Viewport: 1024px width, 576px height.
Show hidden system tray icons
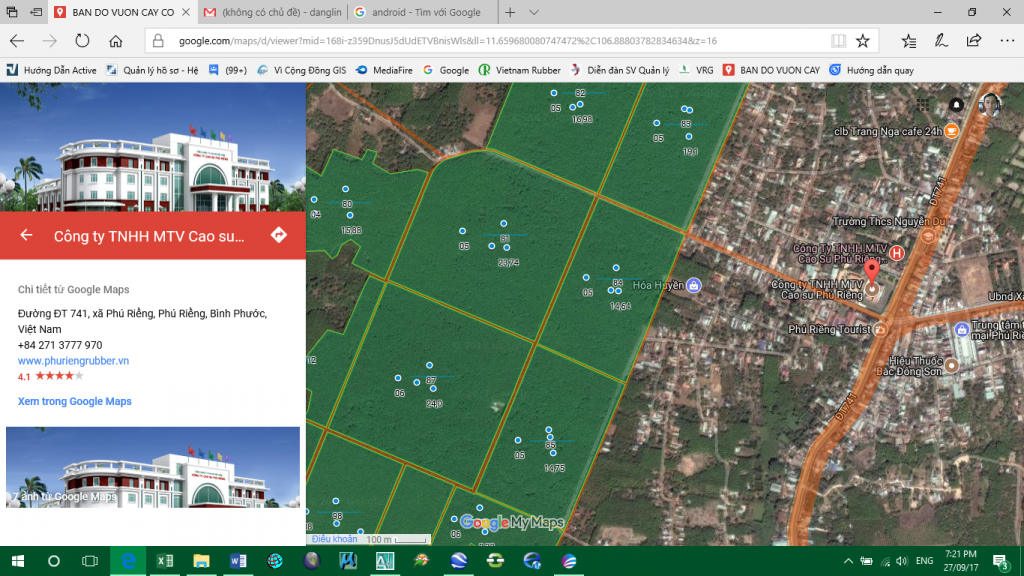tap(848, 561)
